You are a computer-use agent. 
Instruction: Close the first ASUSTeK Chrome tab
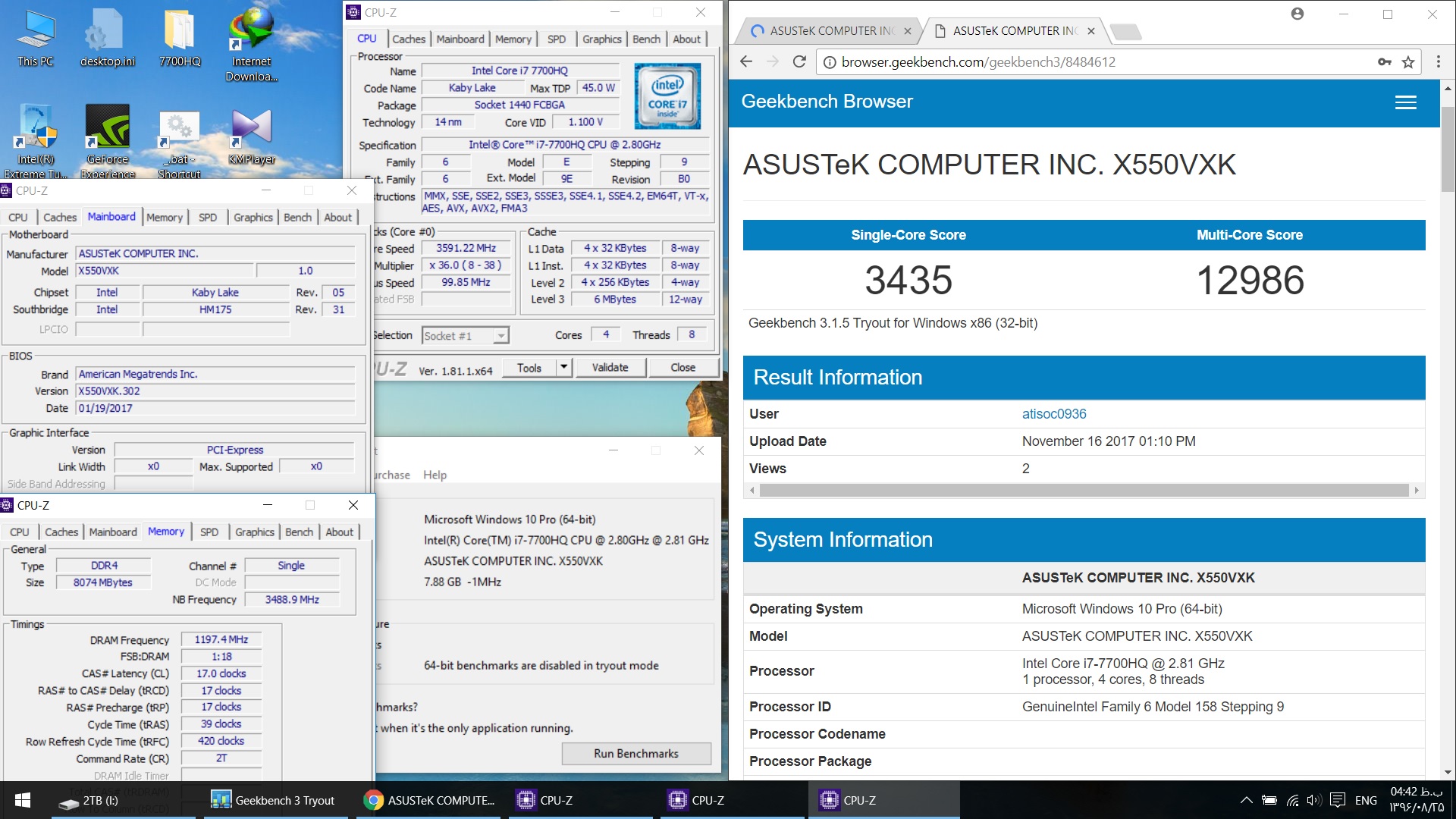[907, 31]
